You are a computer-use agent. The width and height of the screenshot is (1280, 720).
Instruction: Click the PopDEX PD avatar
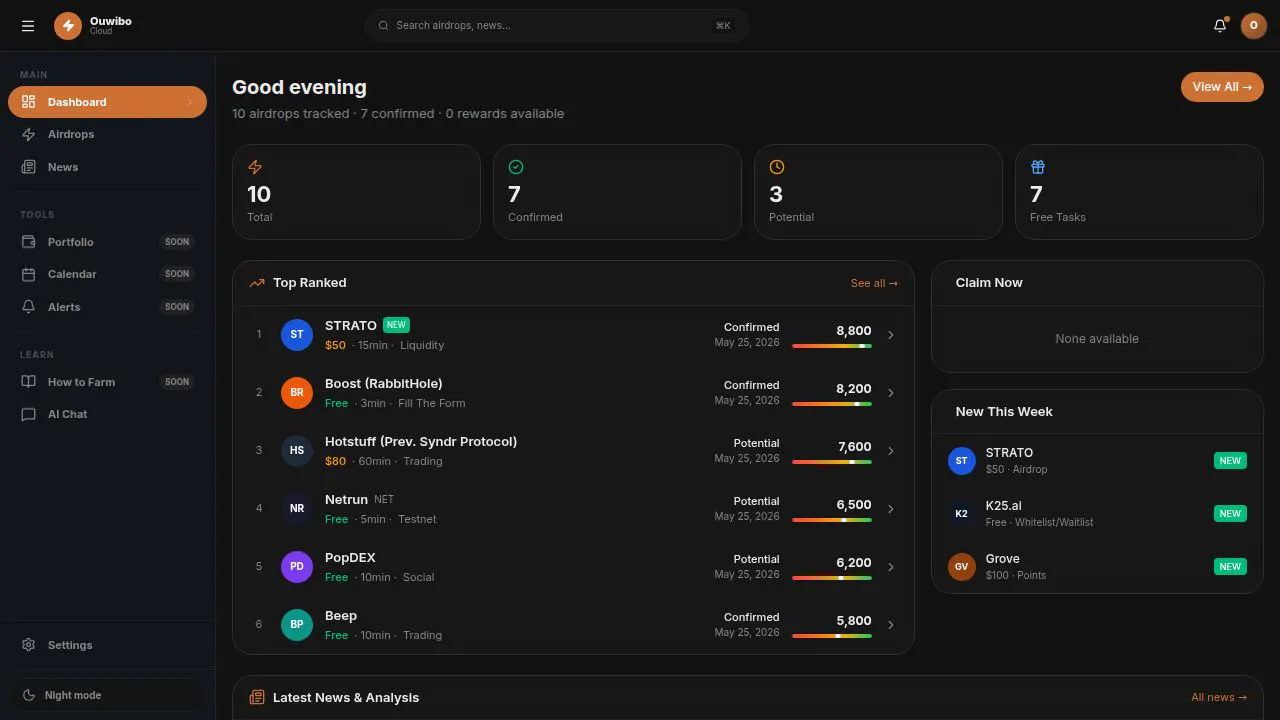297,567
